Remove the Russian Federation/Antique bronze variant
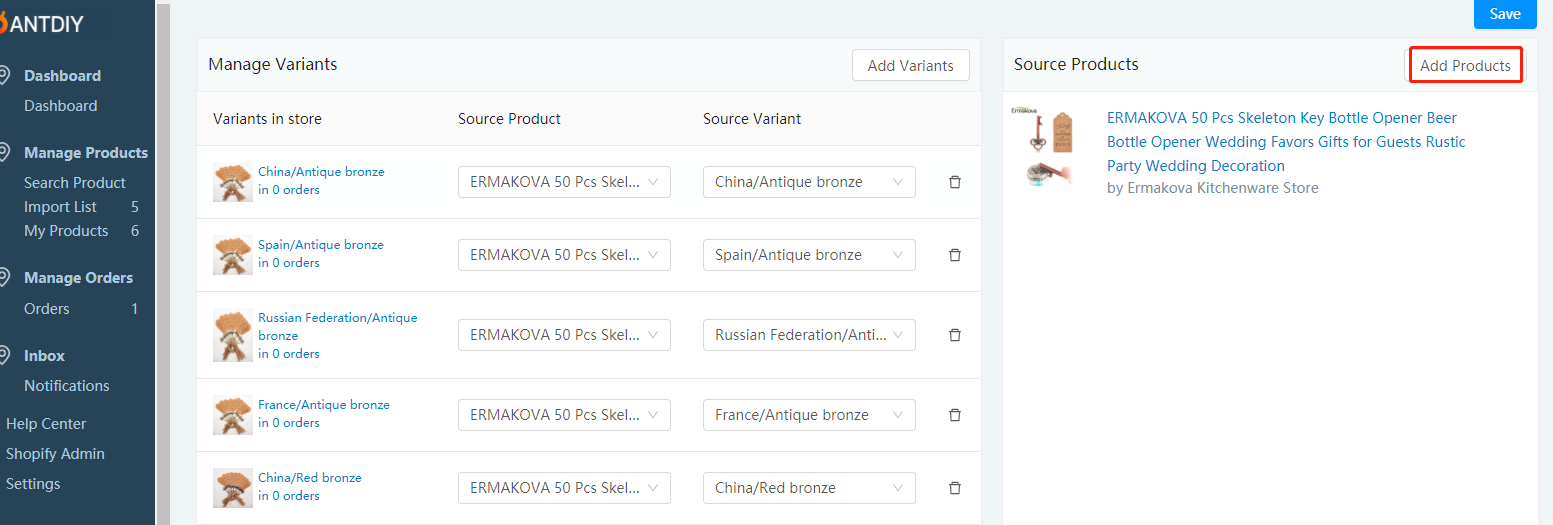Screen dimensions: 1553x525 (954, 335)
